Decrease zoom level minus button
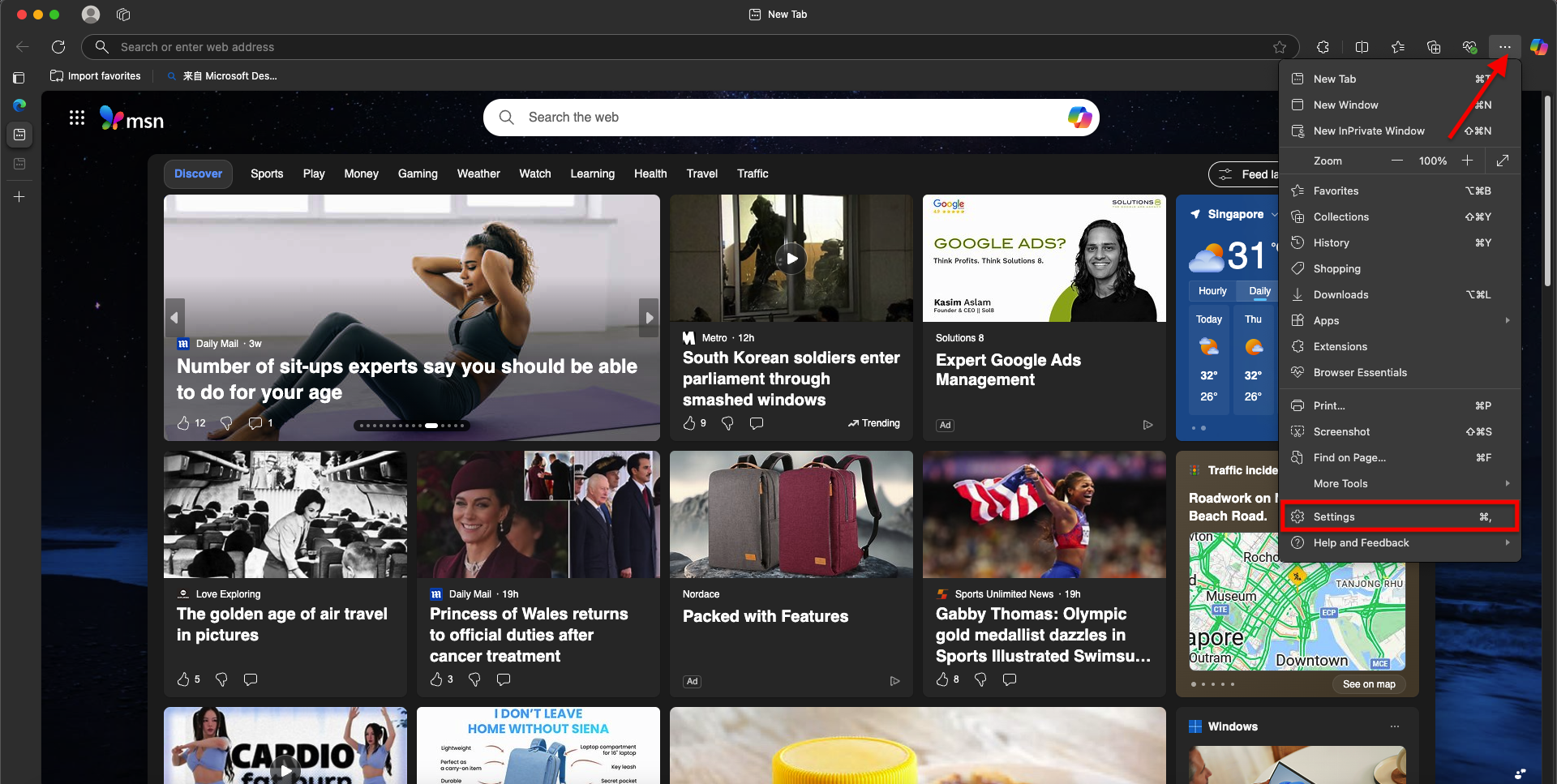Image resolution: width=1557 pixels, height=784 pixels. (x=1397, y=161)
